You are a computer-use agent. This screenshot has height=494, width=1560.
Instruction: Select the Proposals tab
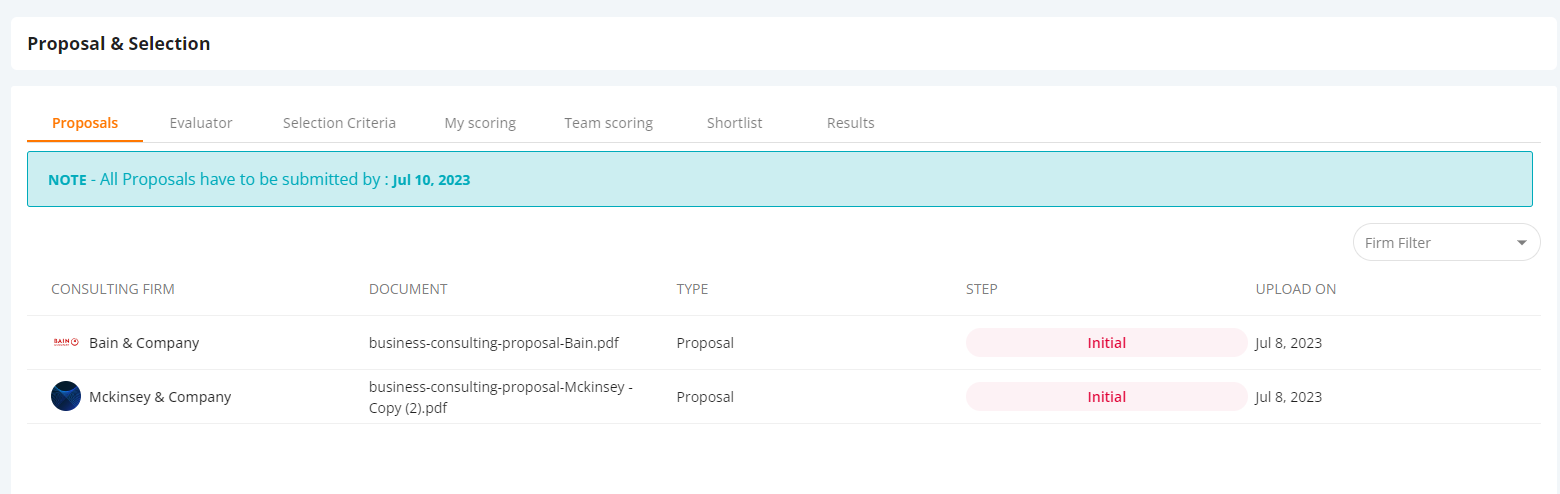85,123
